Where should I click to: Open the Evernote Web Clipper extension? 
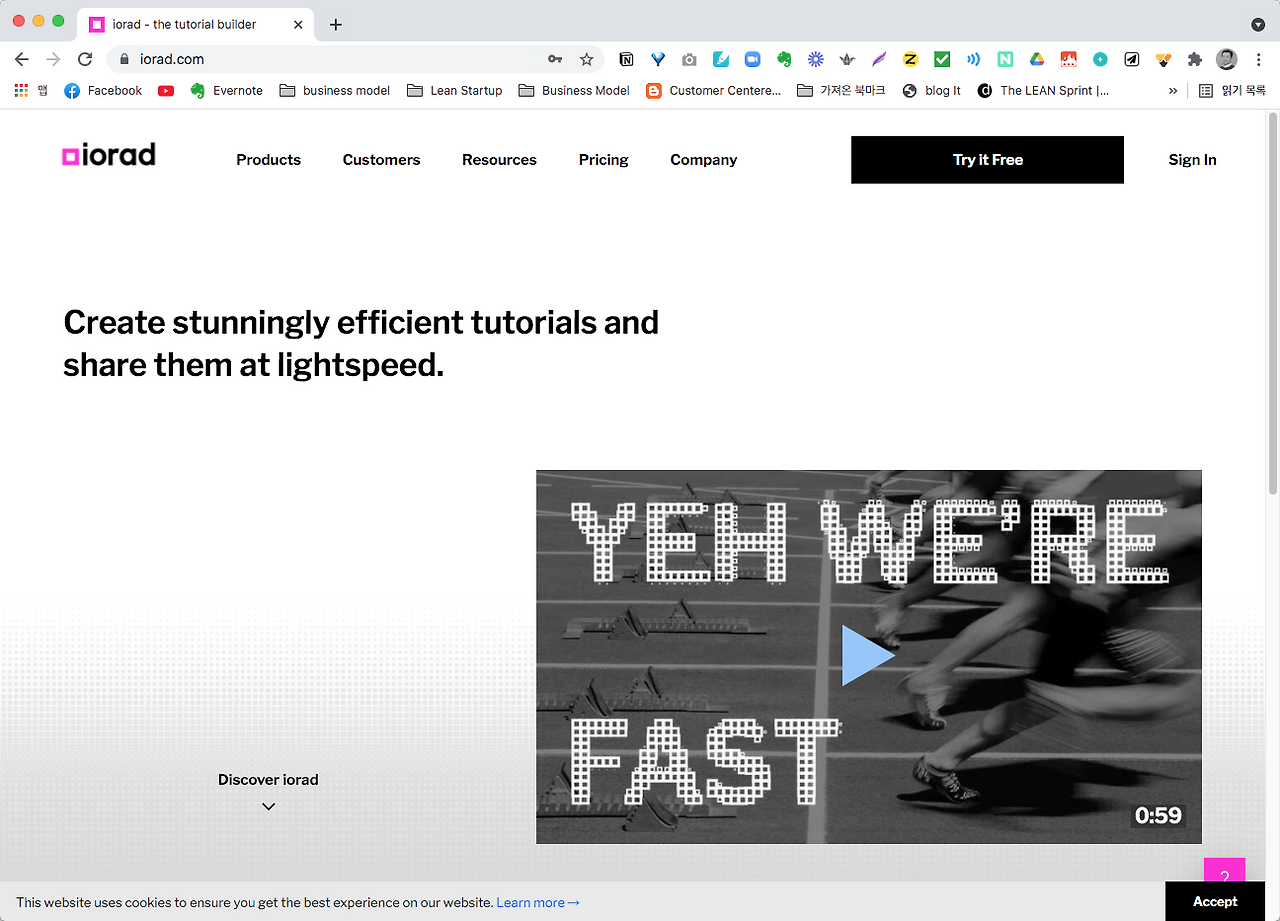click(784, 60)
